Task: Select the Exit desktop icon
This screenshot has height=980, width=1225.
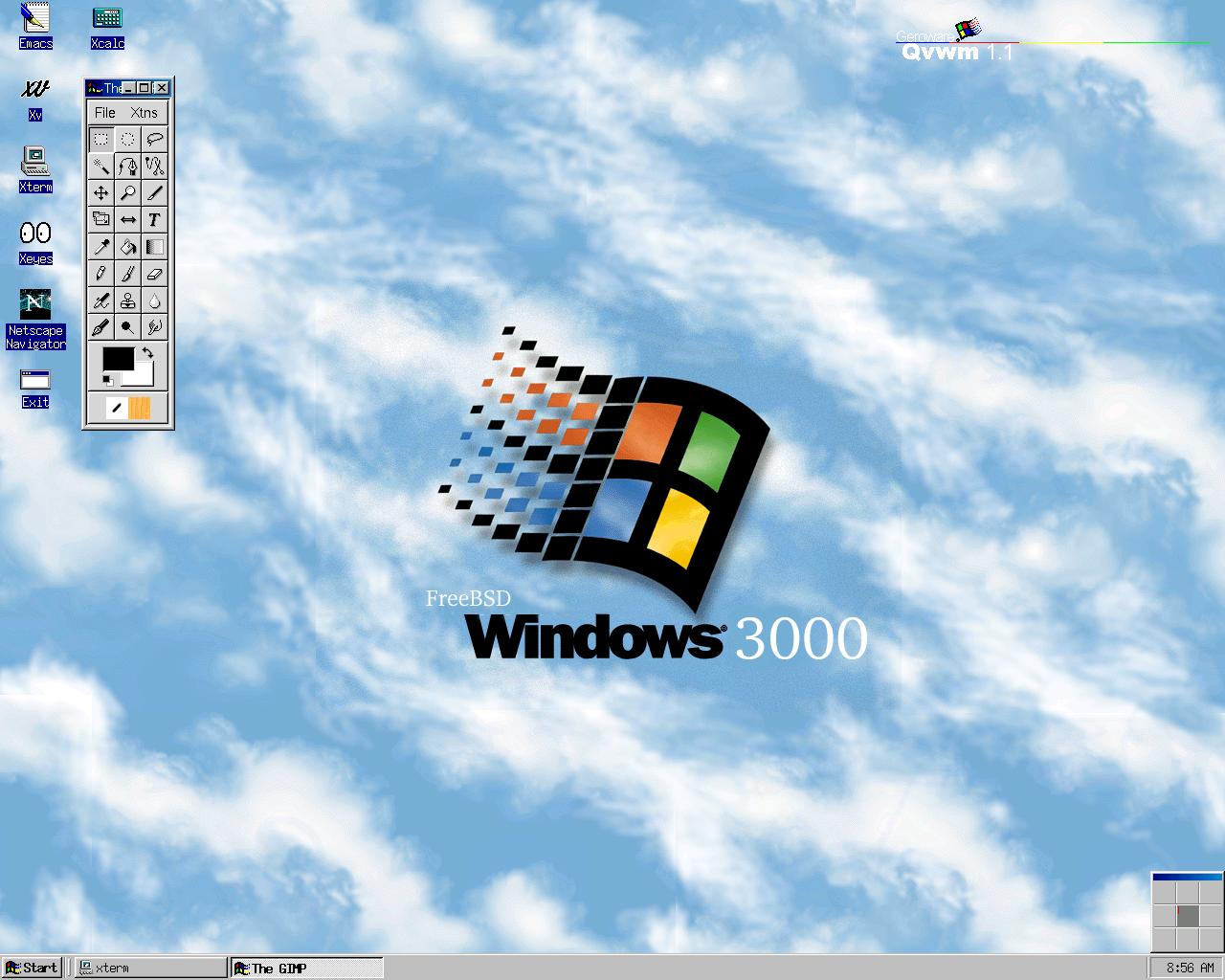Action: pyautogui.click(x=35, y=388)
